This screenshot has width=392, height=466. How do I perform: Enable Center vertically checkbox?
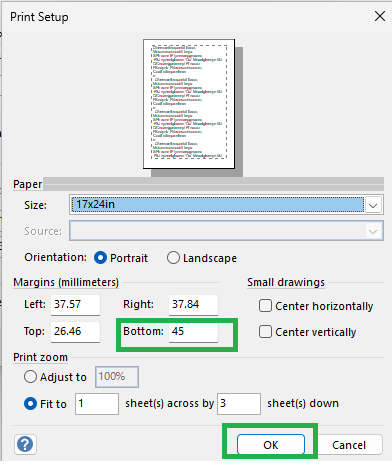pyautogui.click(x=265, y=332)
